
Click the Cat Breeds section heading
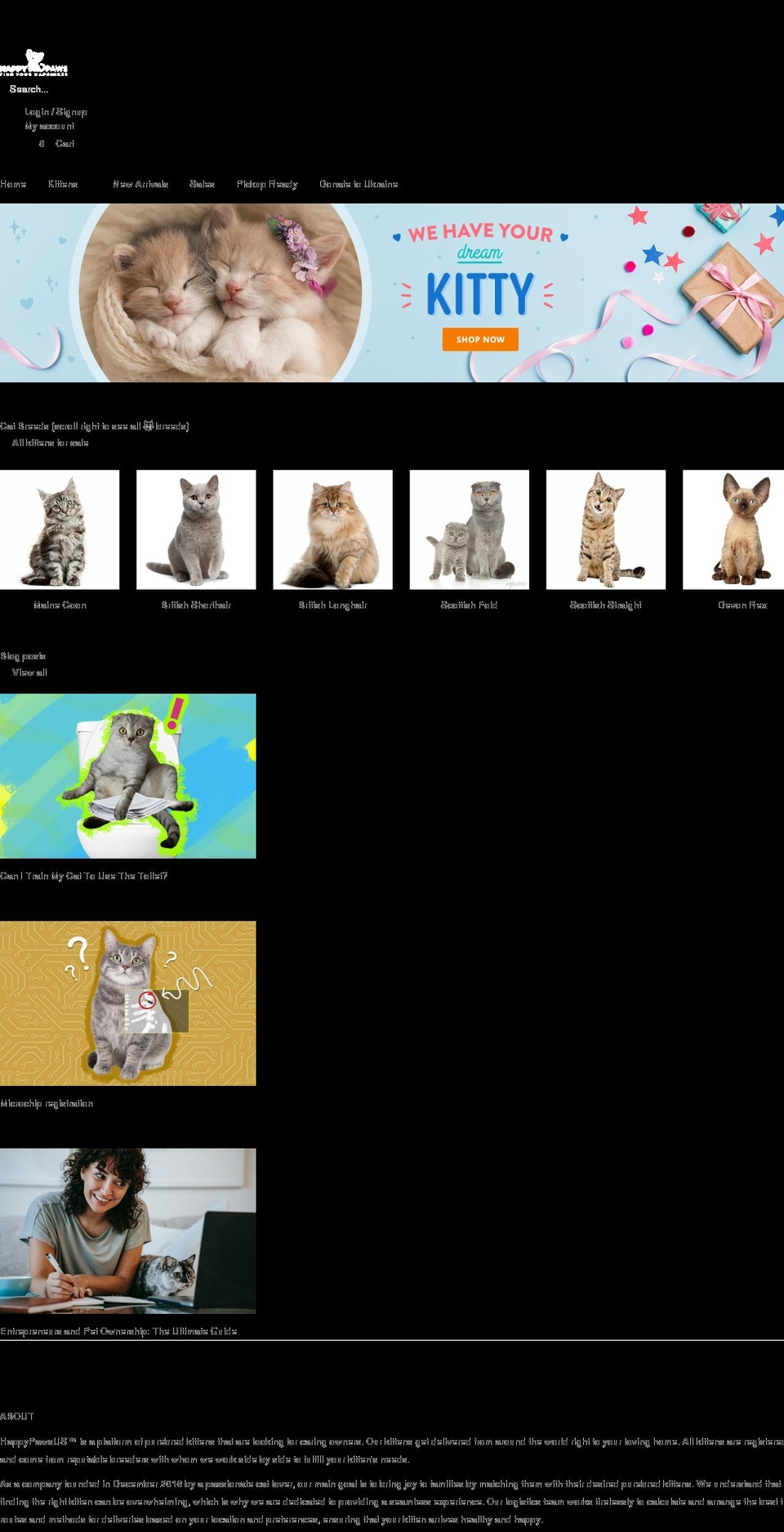95,426
